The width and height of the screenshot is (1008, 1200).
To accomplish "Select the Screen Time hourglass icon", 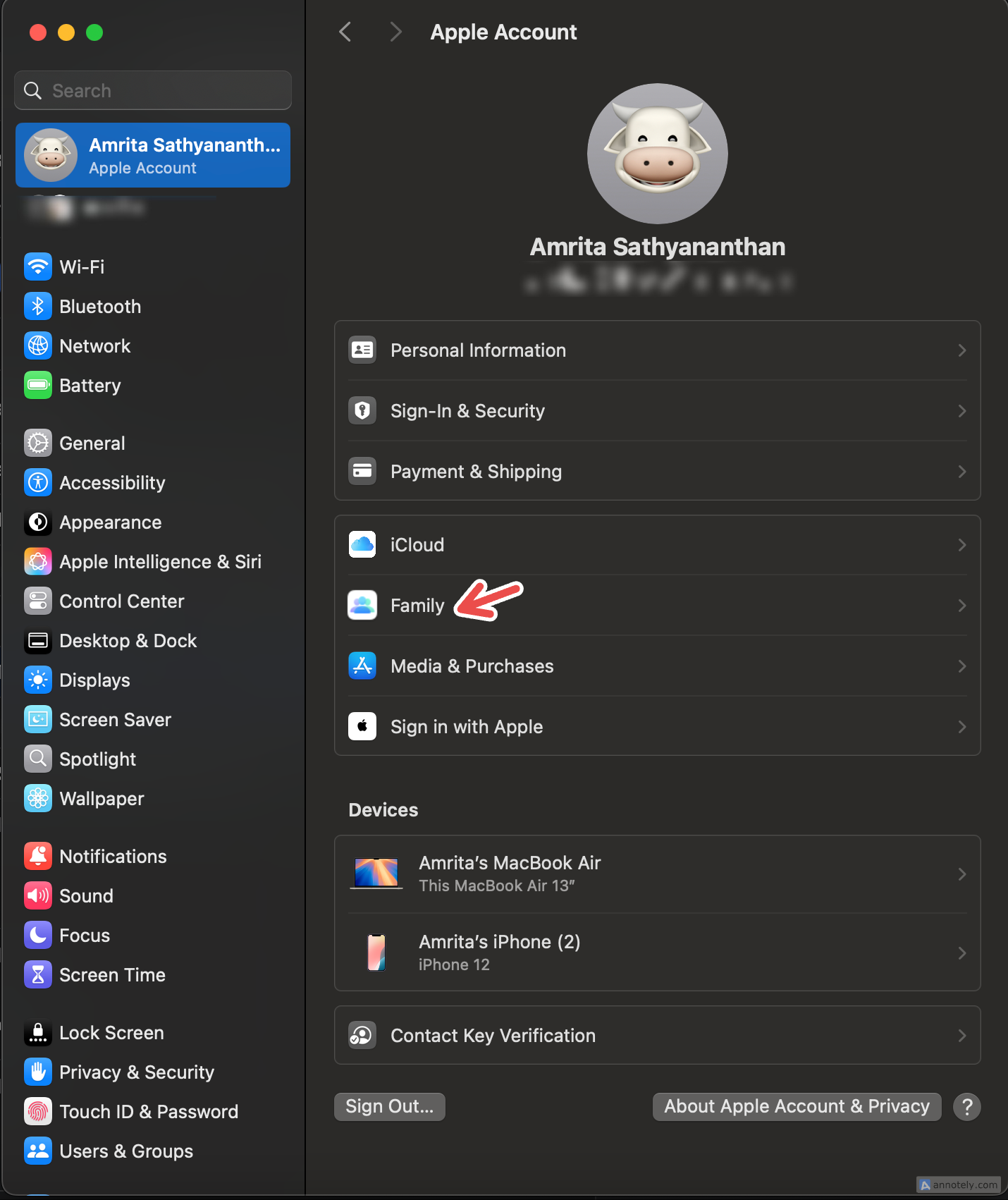I will 38,974.
